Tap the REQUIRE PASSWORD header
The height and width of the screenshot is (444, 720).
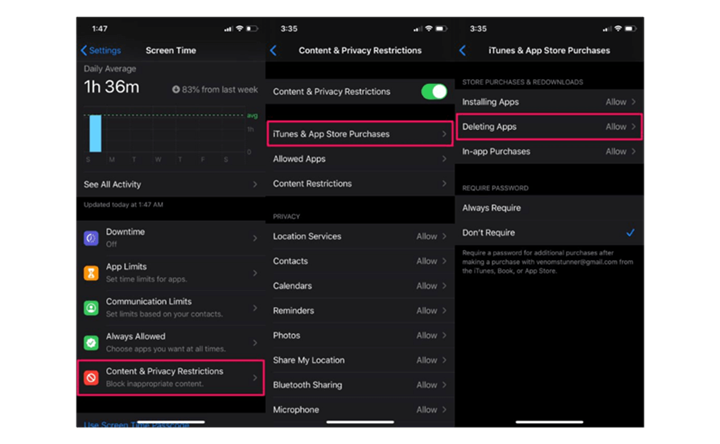coord(495,188)
